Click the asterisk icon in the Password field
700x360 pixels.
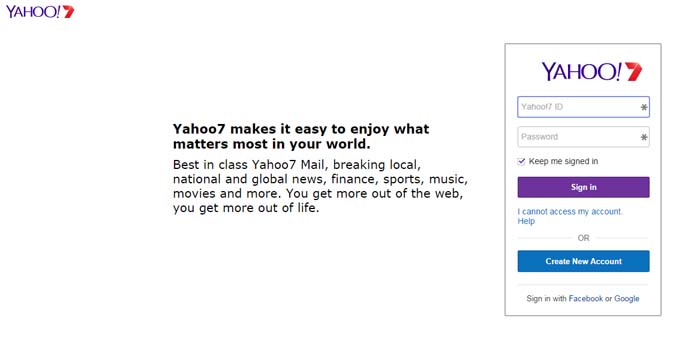pyautogui.click(x=644, y=137)
